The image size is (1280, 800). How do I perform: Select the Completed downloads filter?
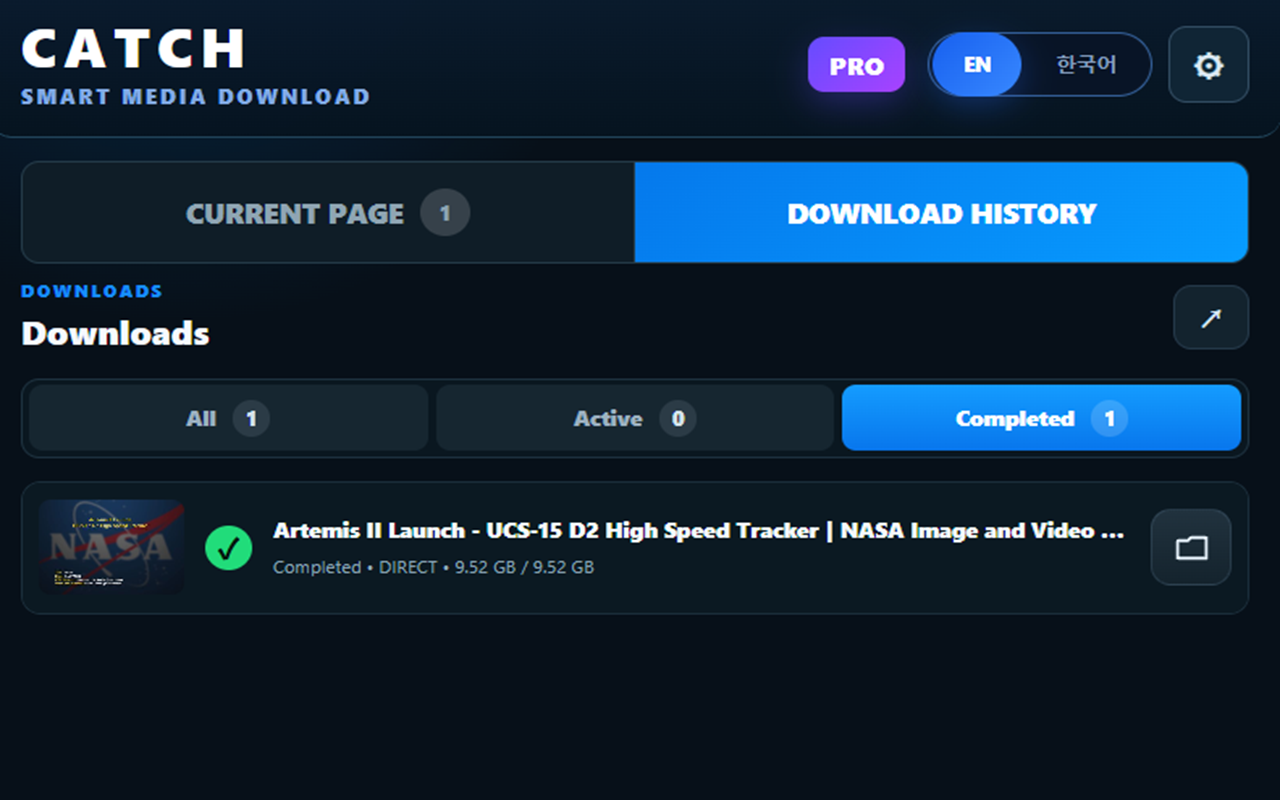point(1041,418)
